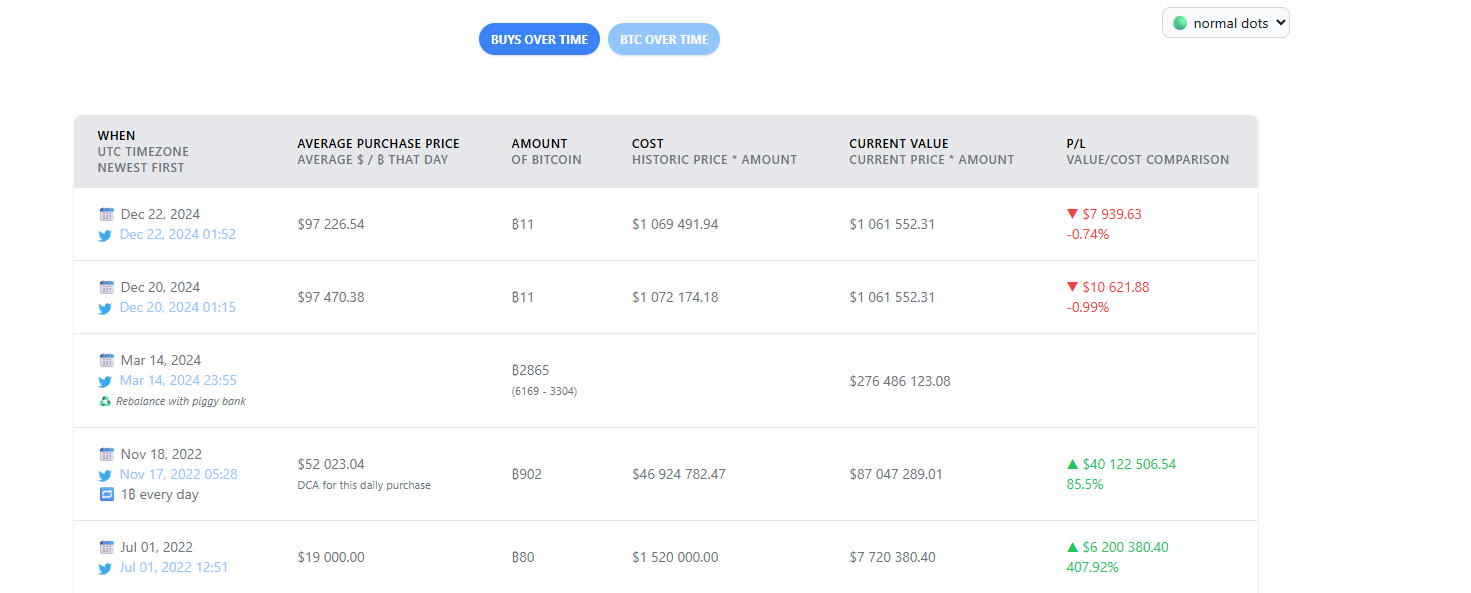The image size is (1471, 593).
Task: Open tweet link Mar 14, 2024 23:55
Action: click(178, 380)
